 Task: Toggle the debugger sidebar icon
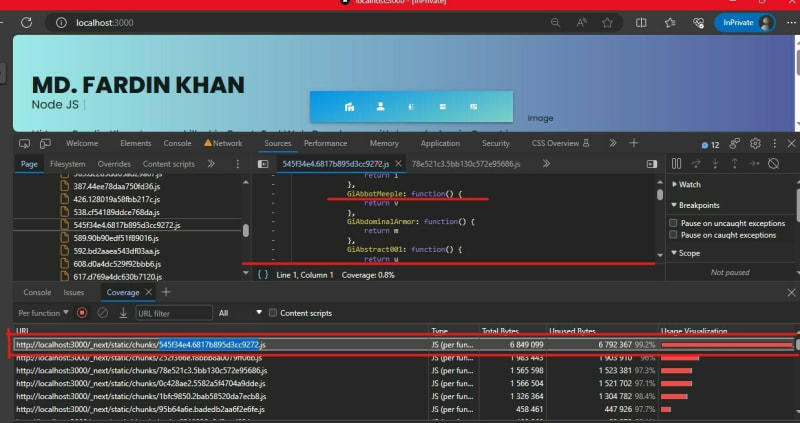coord(652,164)
